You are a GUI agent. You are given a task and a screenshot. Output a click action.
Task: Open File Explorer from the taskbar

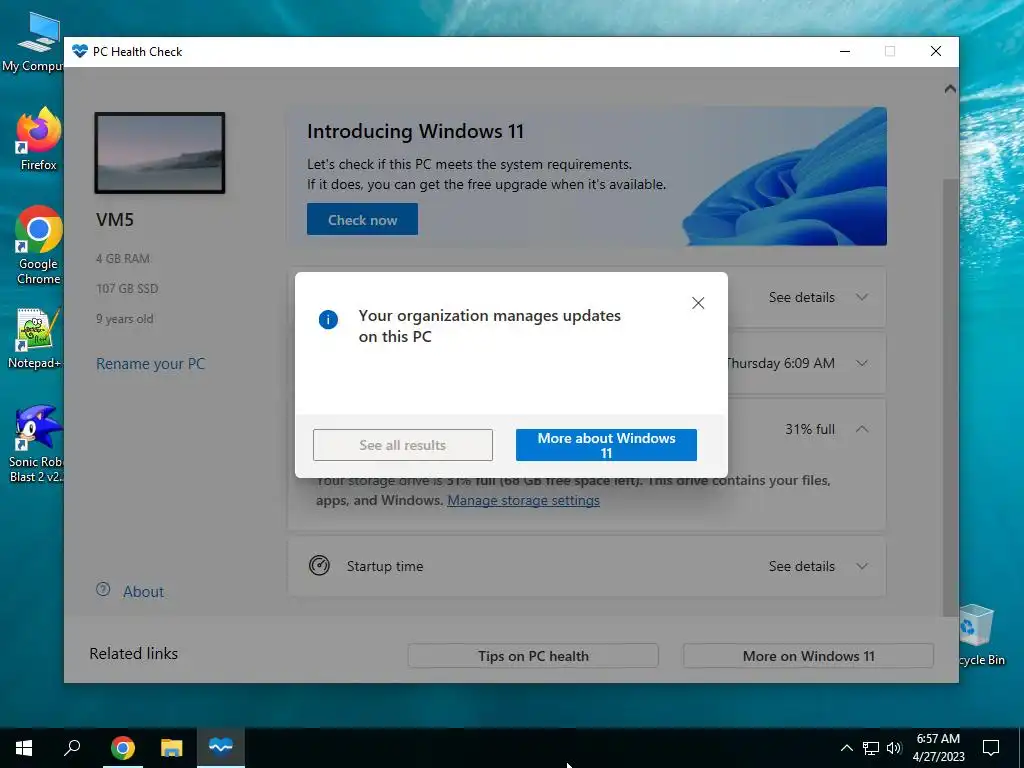(172, 748)
